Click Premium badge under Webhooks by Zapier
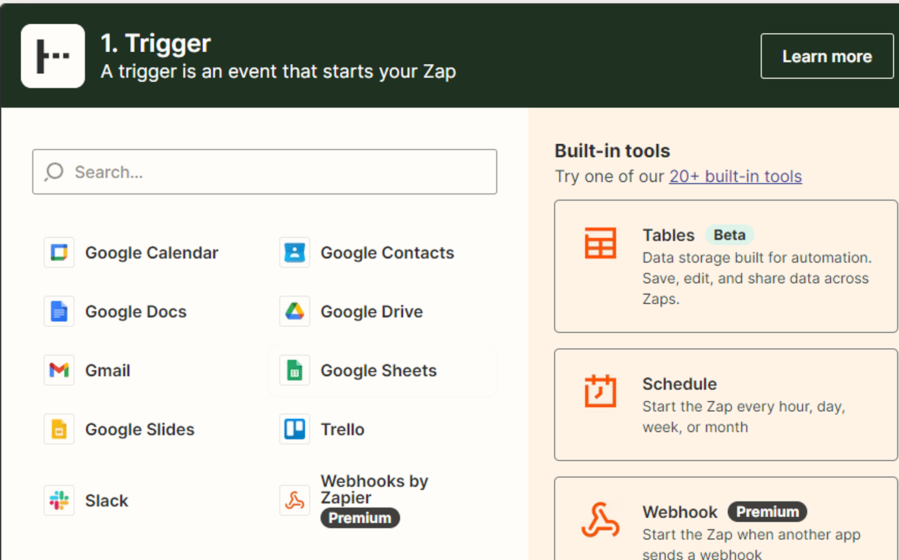Viewport: 899px width, 560px height. click(x=360, y=518)
